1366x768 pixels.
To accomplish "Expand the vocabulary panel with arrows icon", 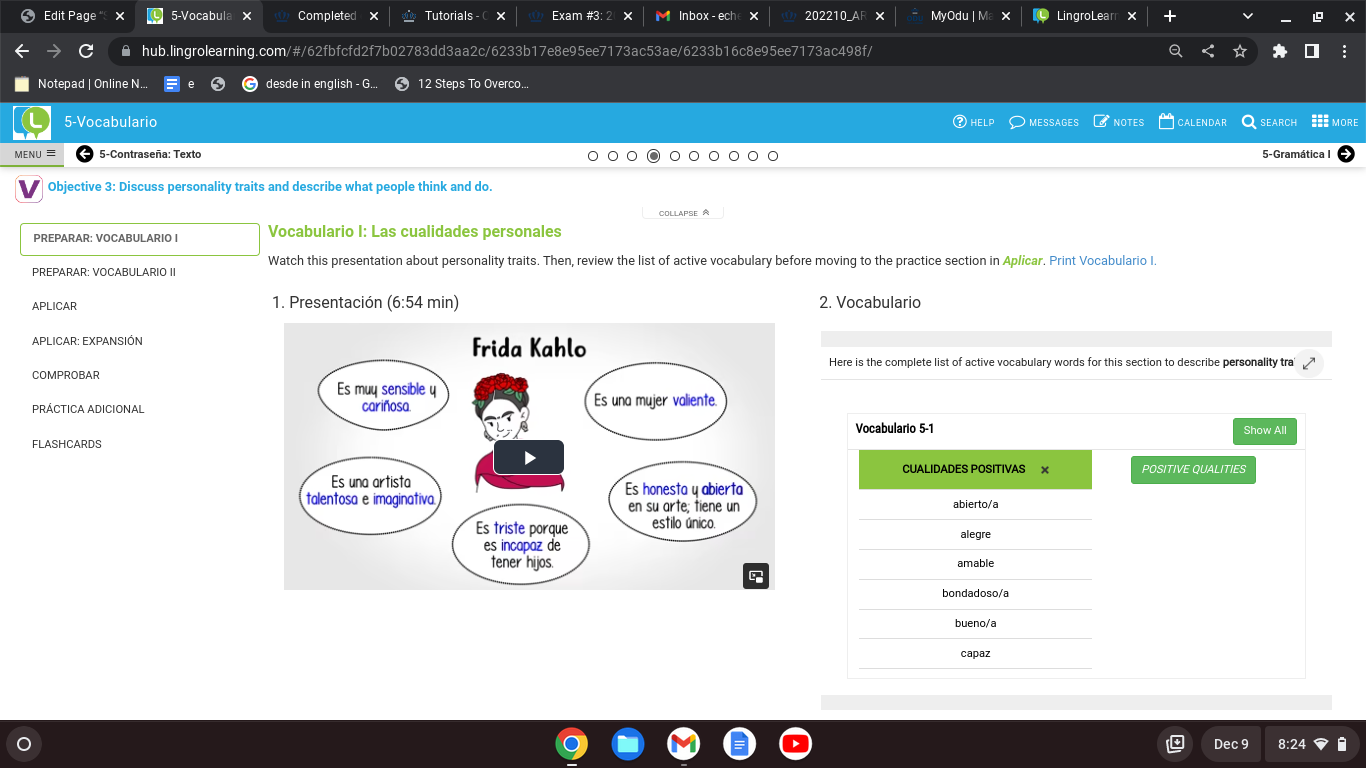I will coord(1309,363).
